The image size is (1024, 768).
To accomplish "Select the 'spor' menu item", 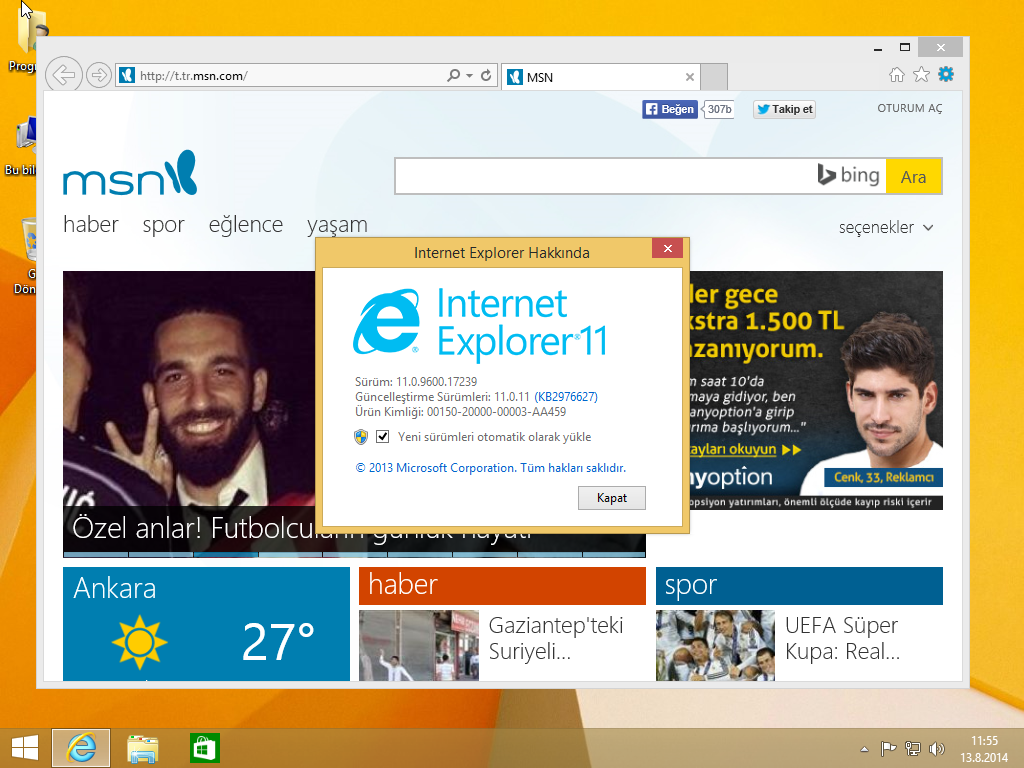I will click(163, 225).
